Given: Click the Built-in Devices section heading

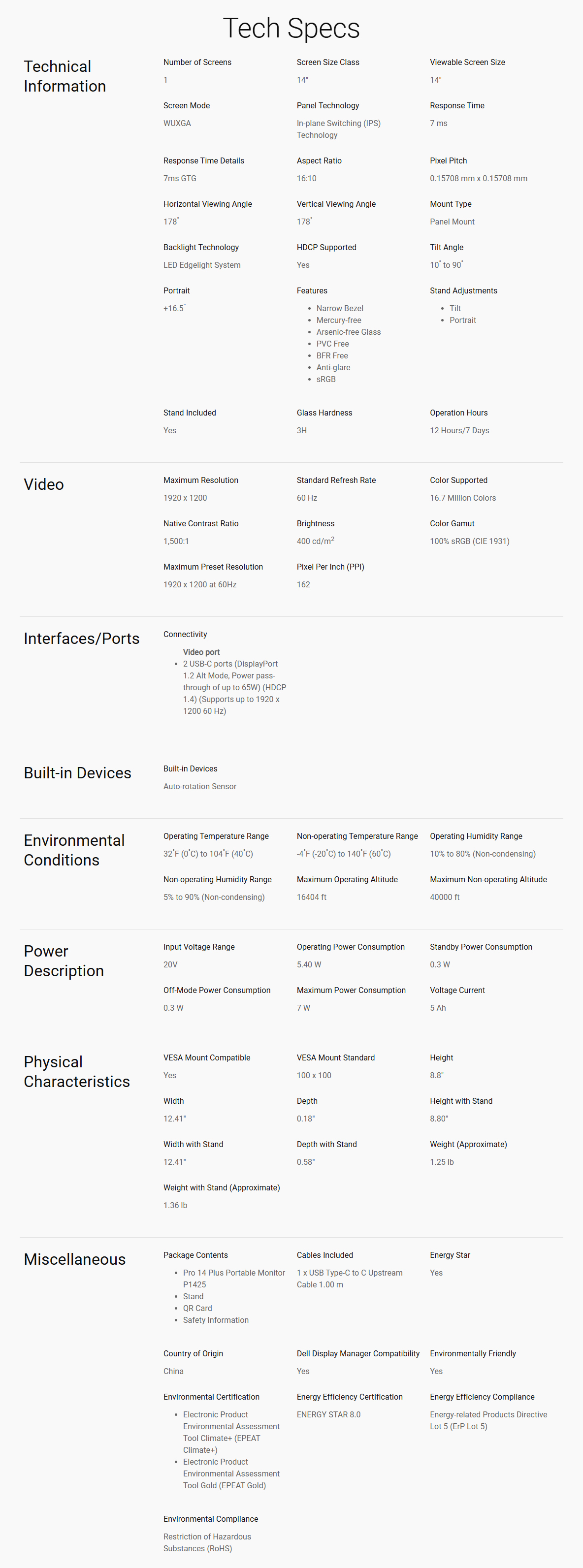Looking at the screenshot, I should pyautogui.click(x=77, y=773).
